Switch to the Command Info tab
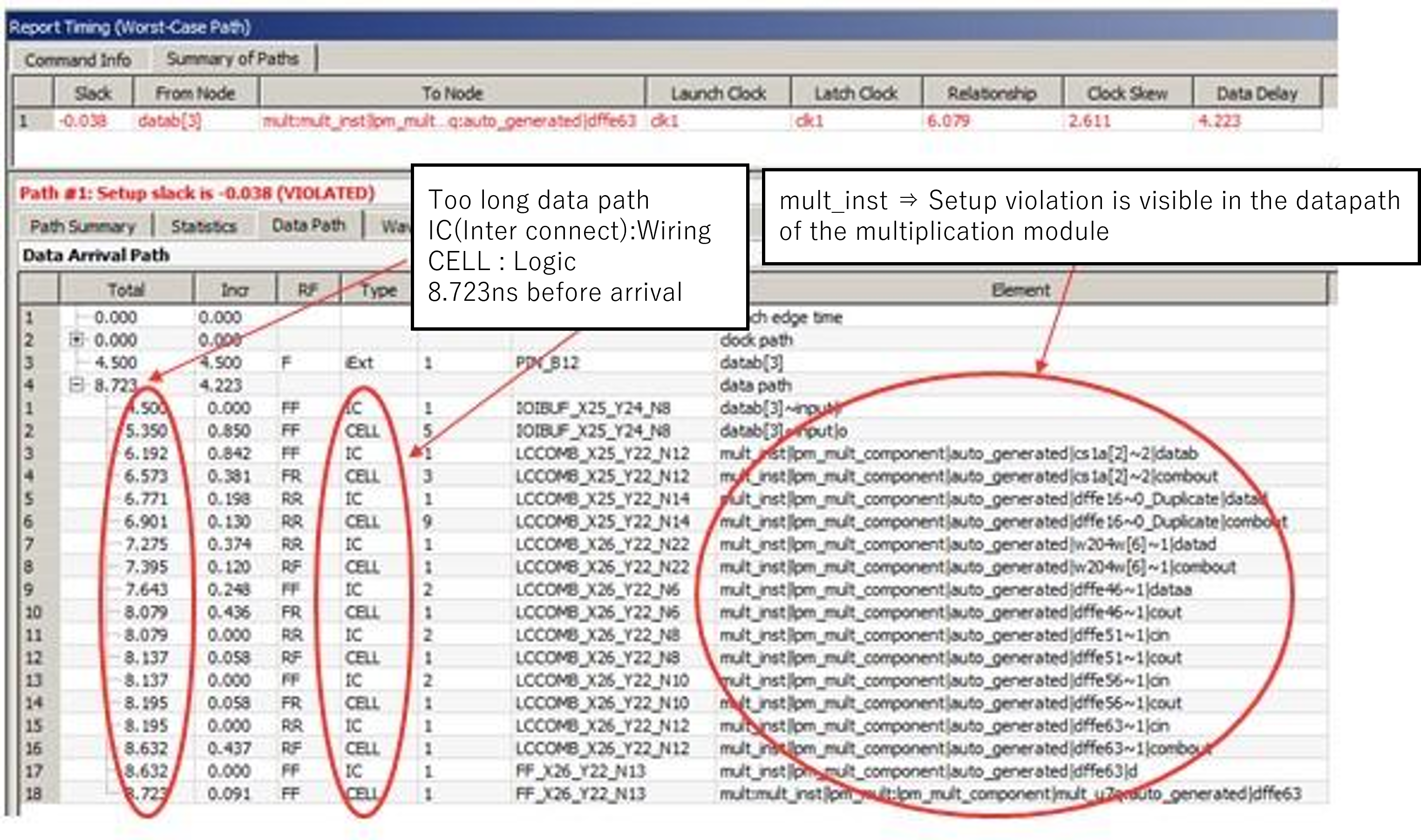1421x840 pixels. tap(78, 60)
